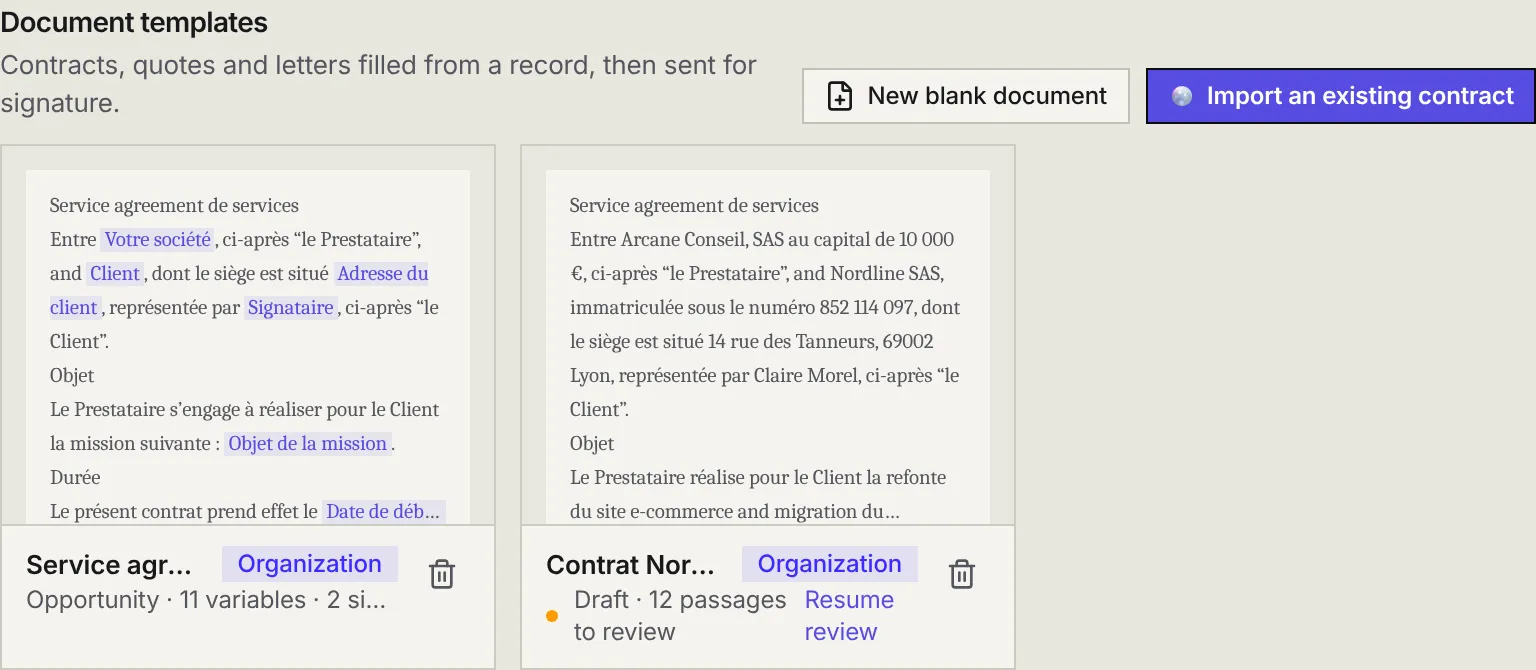Click the Contrat Nor... template title
This screenshot has height=670, width=1536.
(631, 565)
